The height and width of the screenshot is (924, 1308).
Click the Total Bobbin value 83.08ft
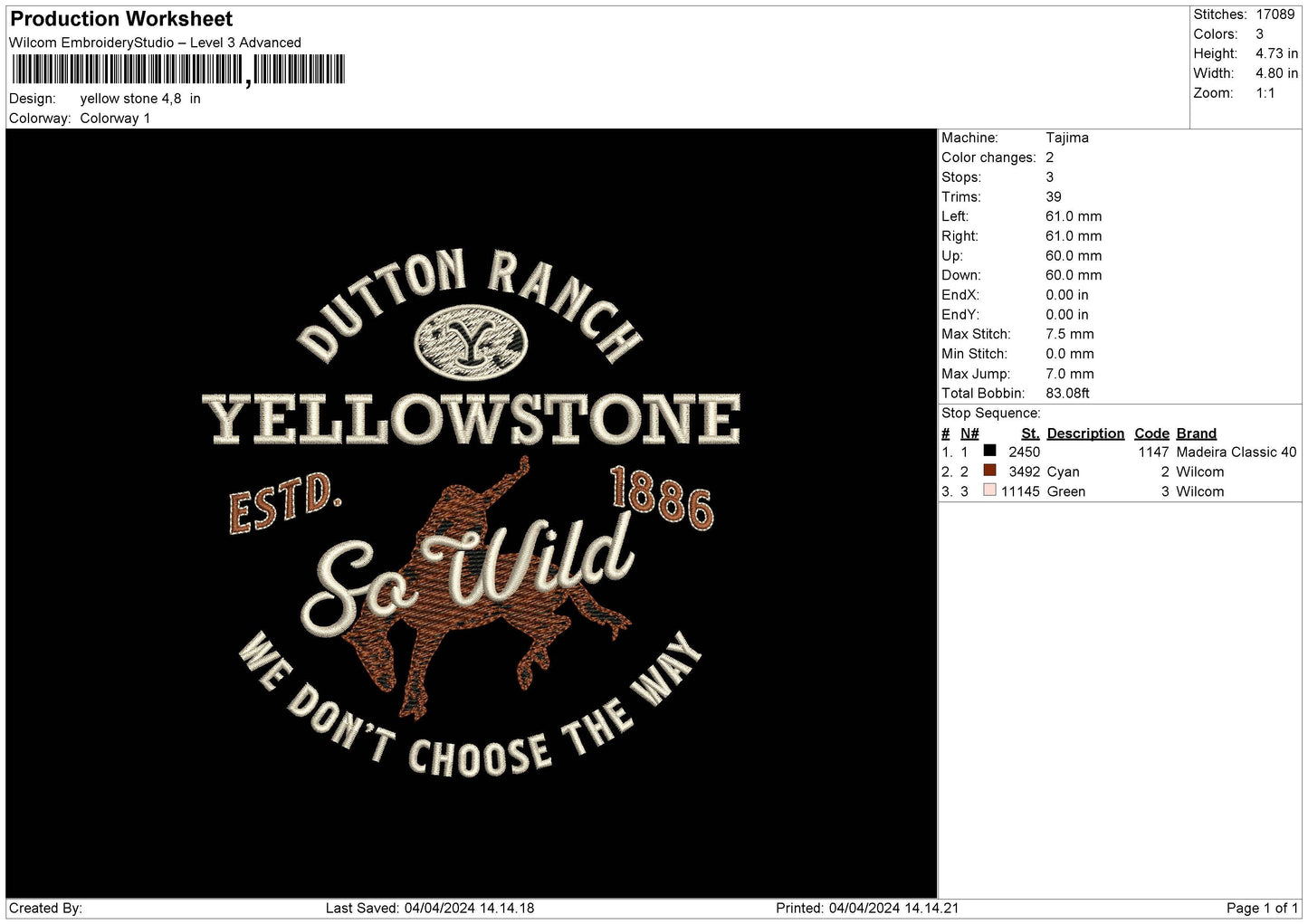point(1068,394)
